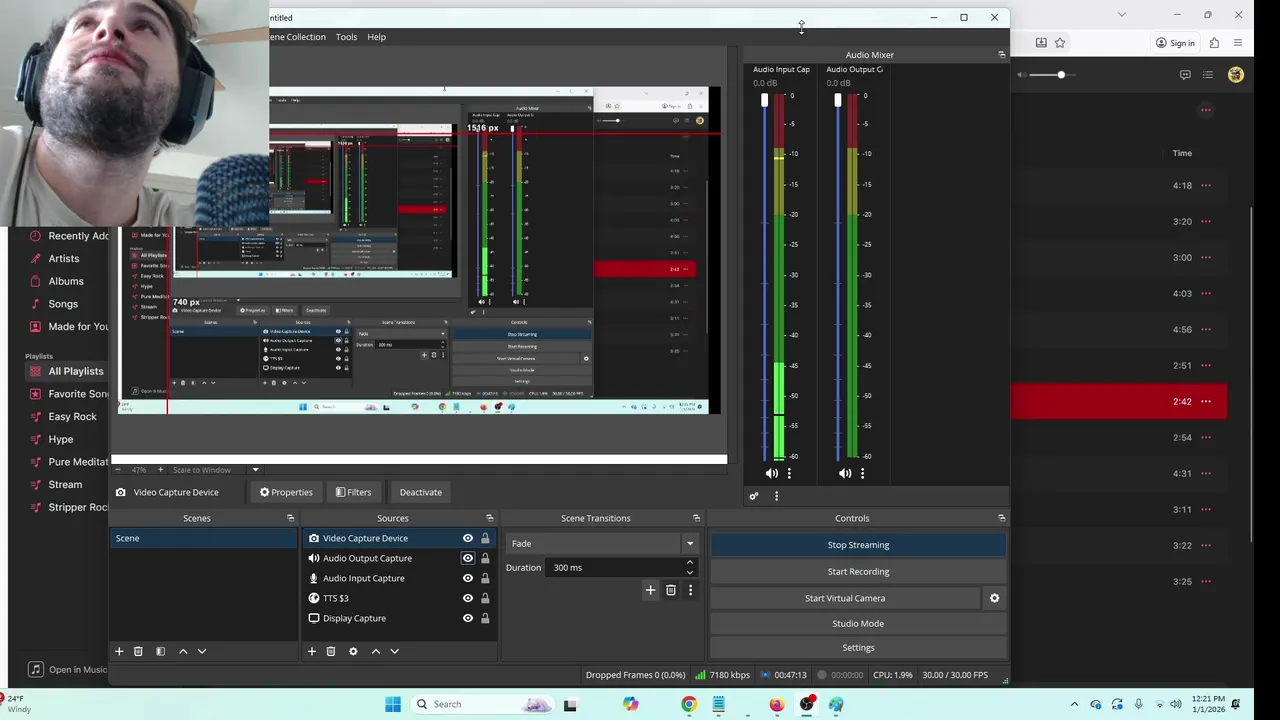
Task: Remove selected source with trash icon
Action: click(331, 651)
